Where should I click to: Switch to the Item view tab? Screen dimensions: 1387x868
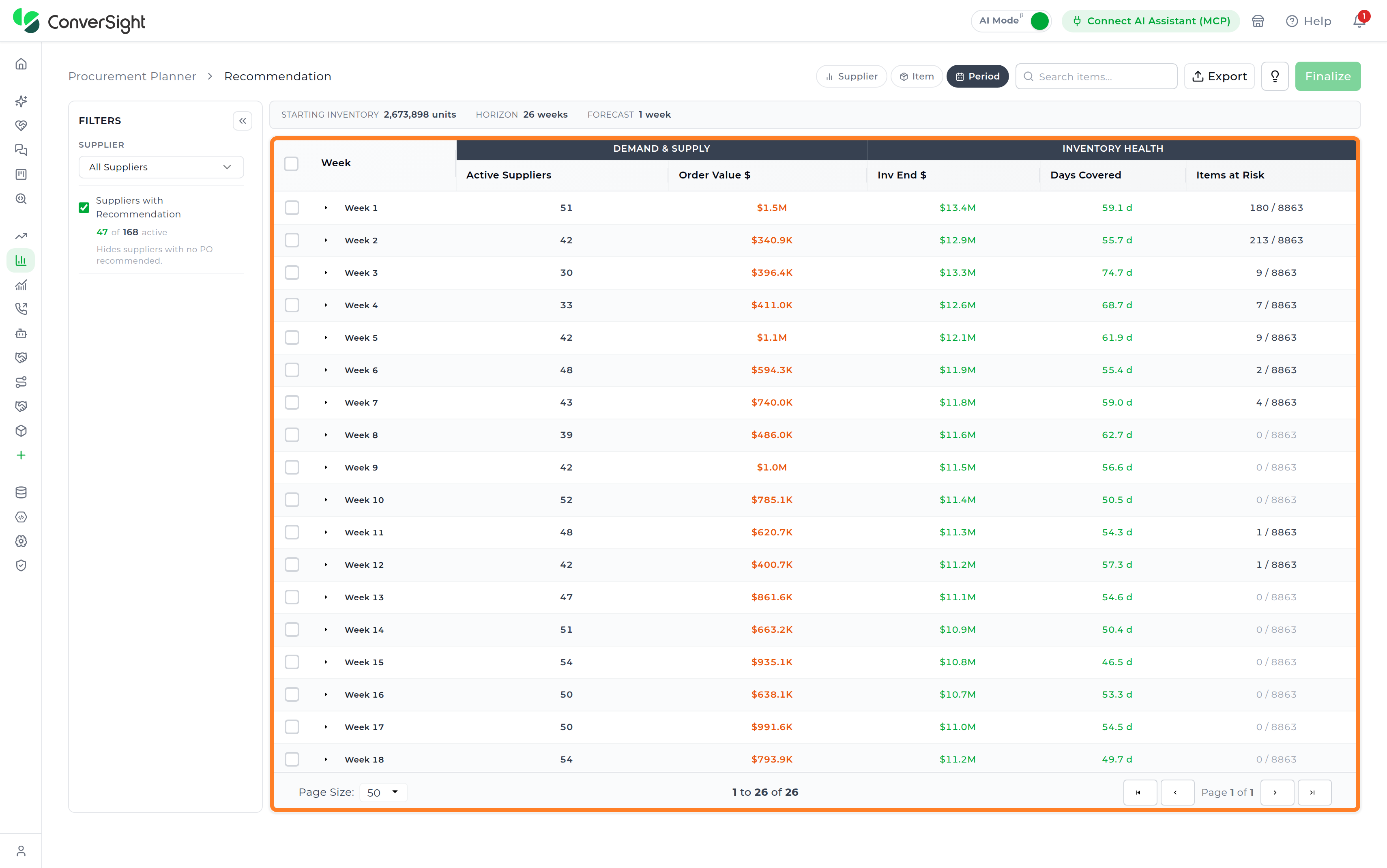tap(917, 76)
